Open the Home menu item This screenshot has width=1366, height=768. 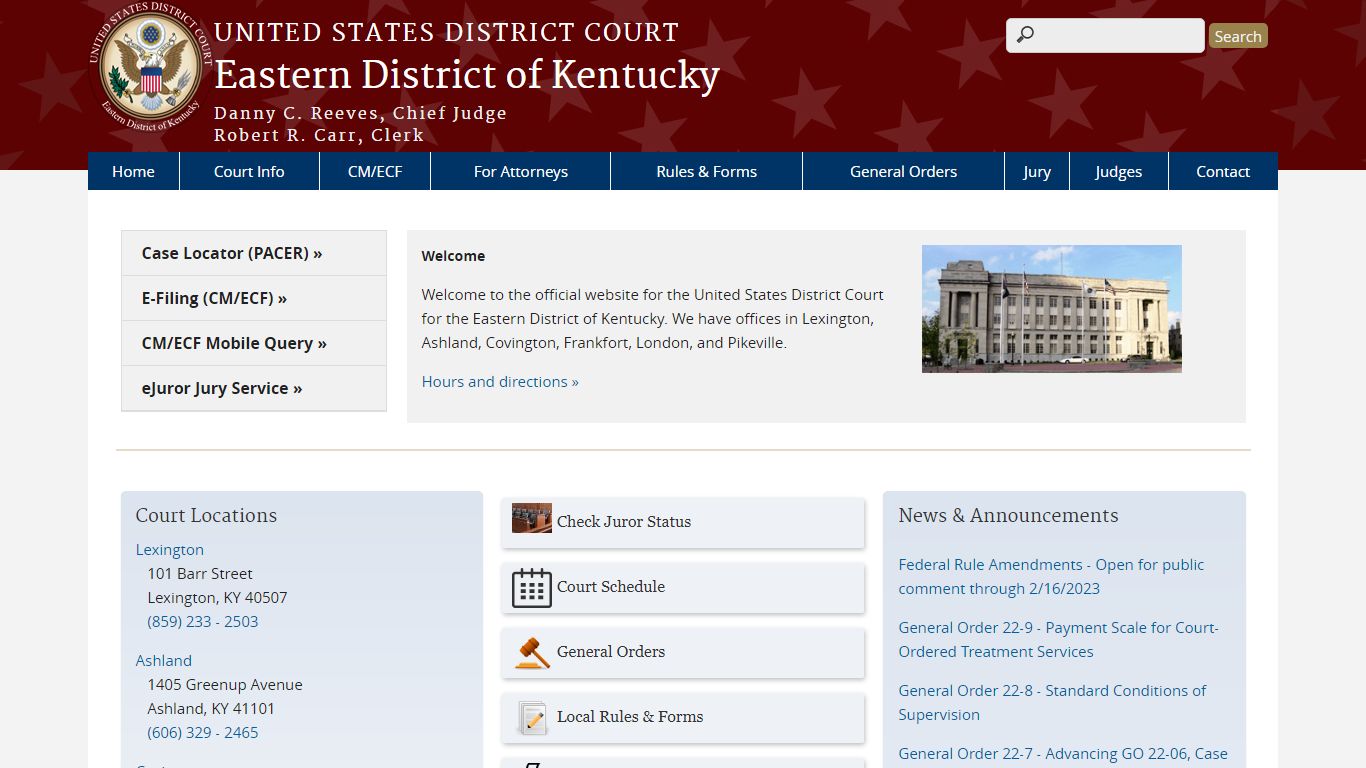(x=133, y=171)
